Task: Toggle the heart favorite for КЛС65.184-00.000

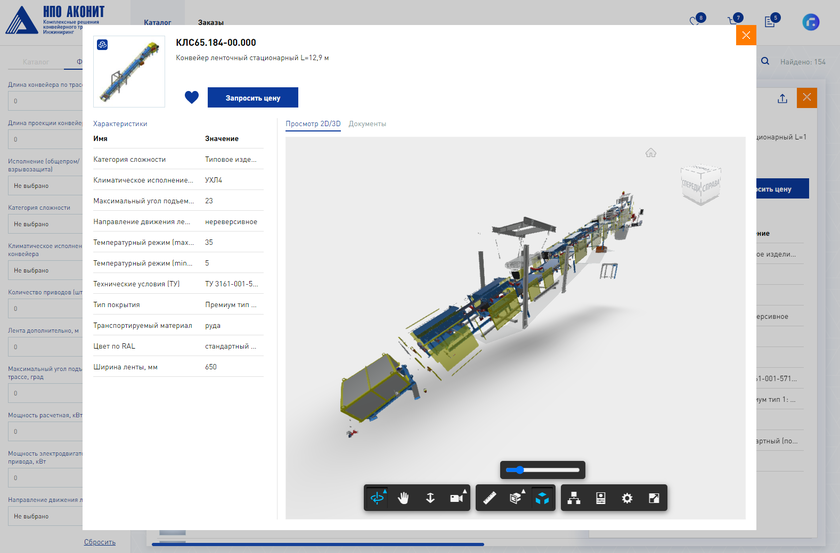Action: (192, 98)
